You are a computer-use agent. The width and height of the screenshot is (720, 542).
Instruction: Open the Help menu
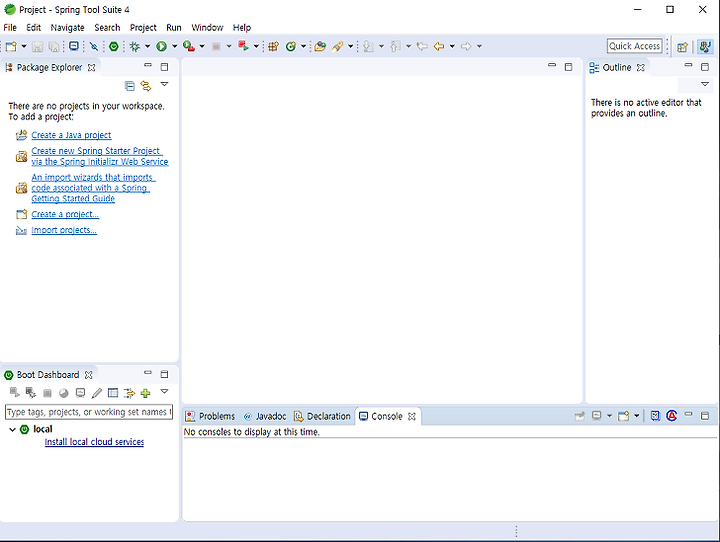242,28
